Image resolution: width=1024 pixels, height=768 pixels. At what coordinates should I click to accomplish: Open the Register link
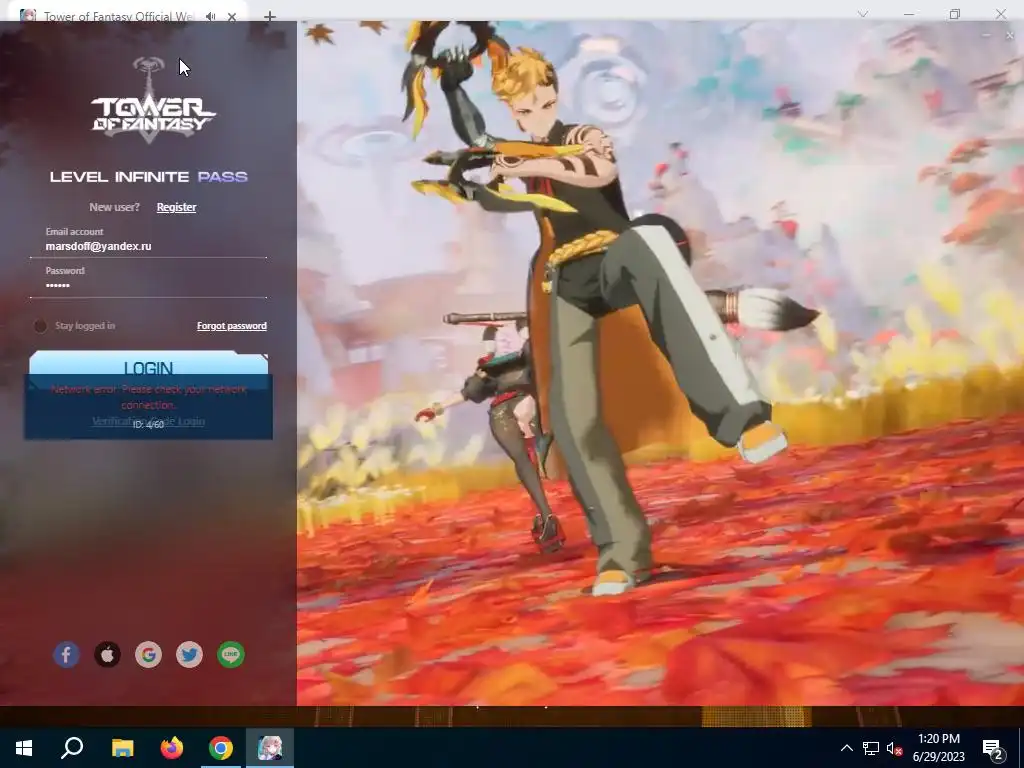176,207
